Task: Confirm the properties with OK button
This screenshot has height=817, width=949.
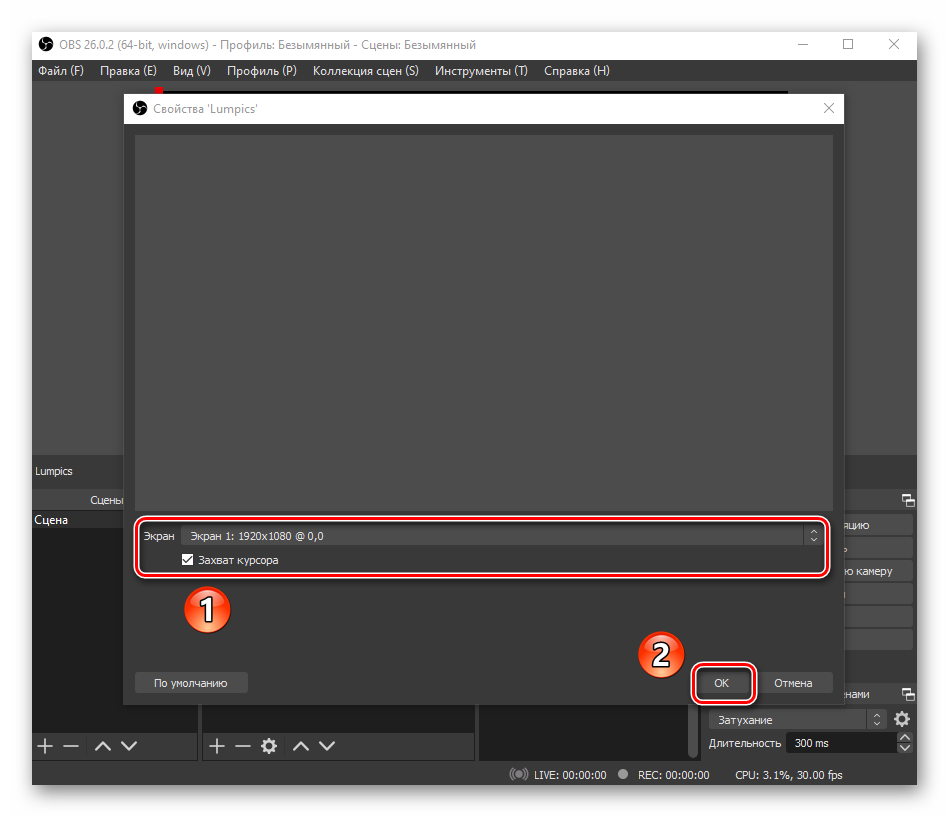Action: point(722,683)
